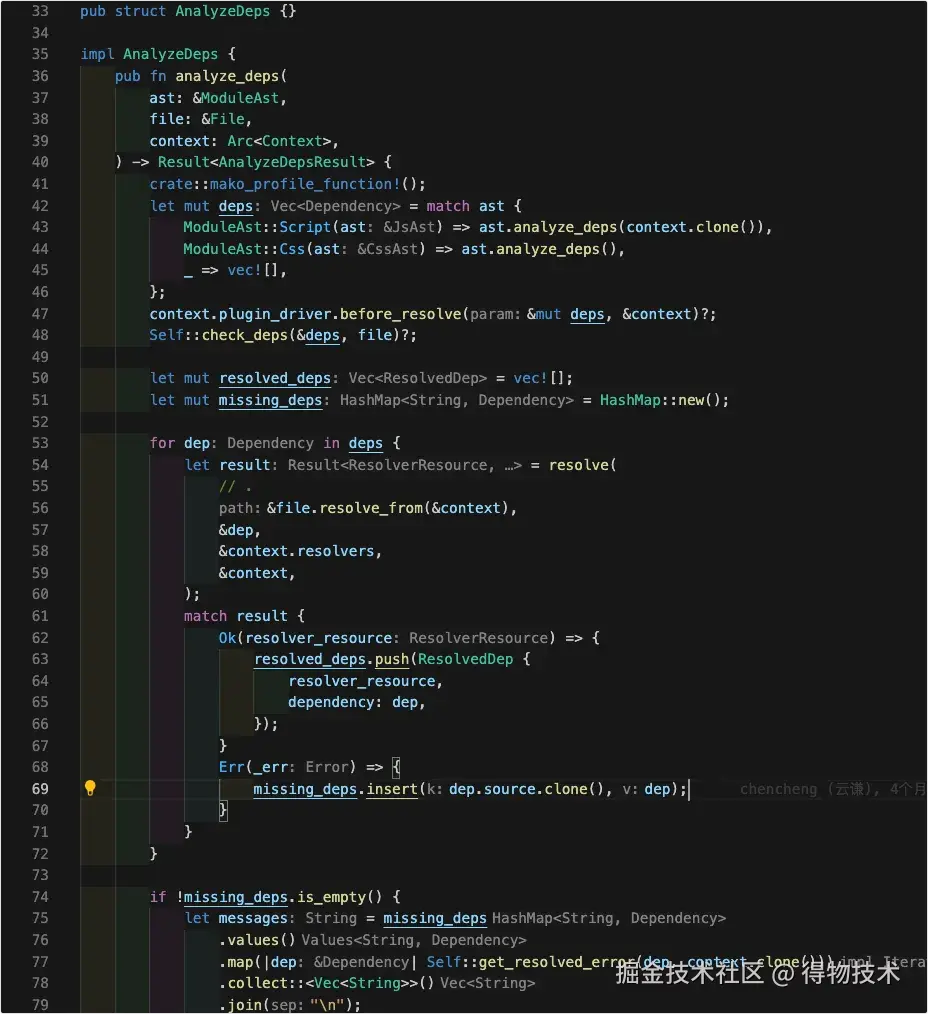Click 'Result<AnalyzeDepsResult>' return type
928x1014 pixels.
coord(266,162)
